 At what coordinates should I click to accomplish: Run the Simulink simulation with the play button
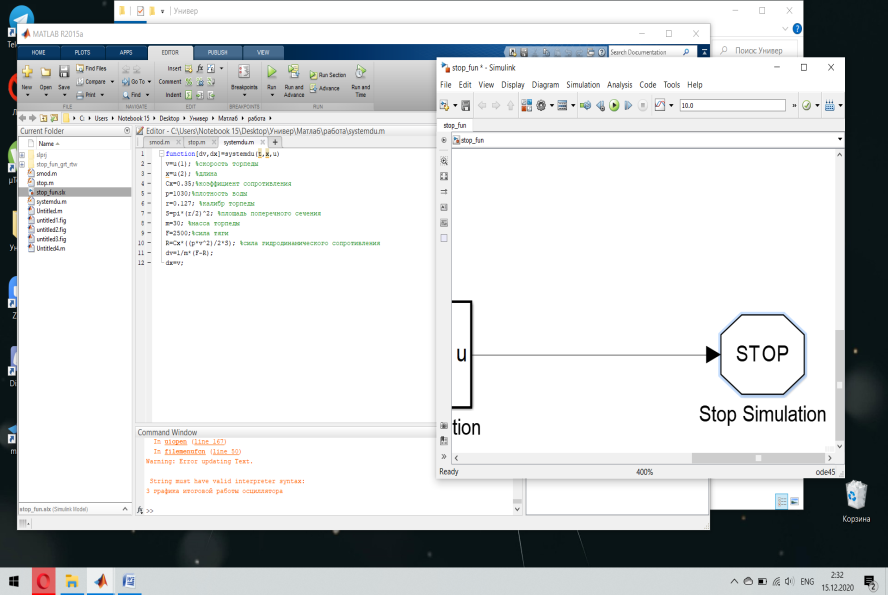(x=614, y=105)
